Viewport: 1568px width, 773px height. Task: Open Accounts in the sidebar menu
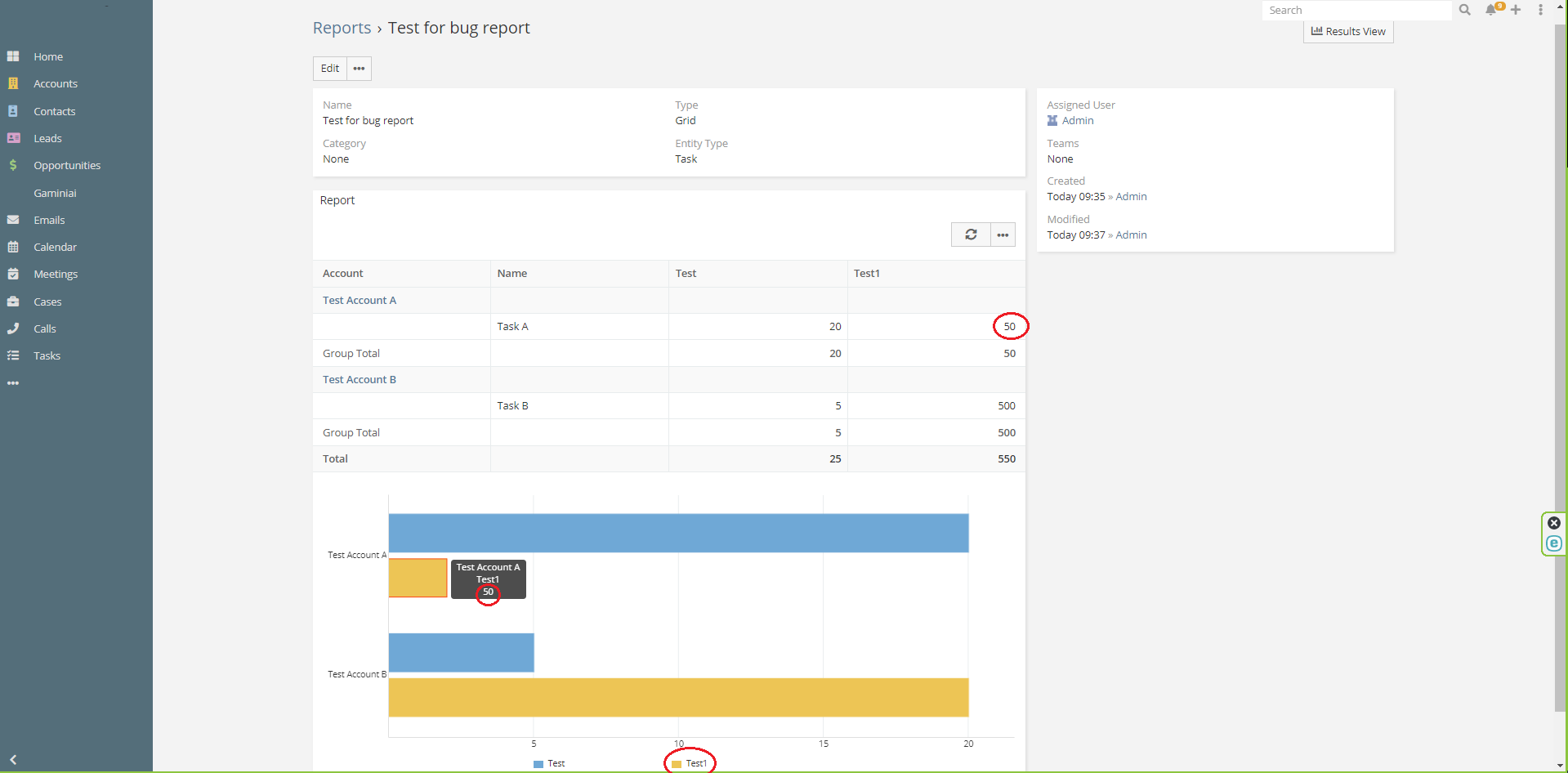coord(55,83)
